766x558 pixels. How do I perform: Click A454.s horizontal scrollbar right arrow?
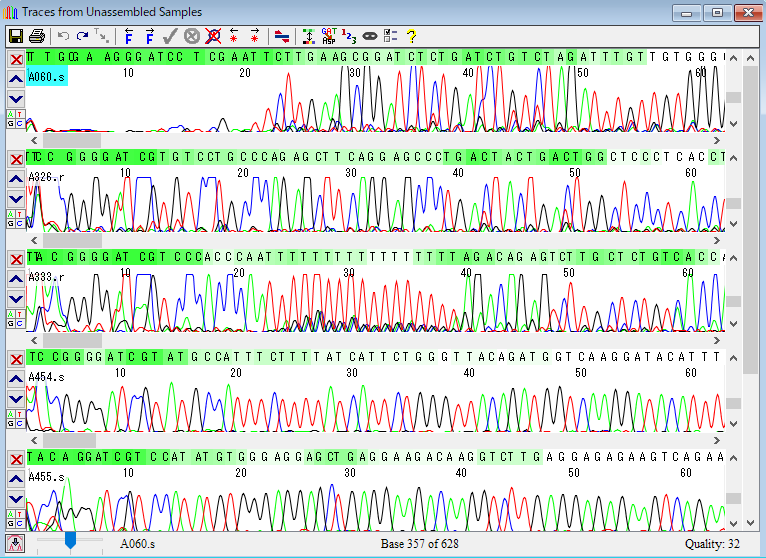coord(717,440)
